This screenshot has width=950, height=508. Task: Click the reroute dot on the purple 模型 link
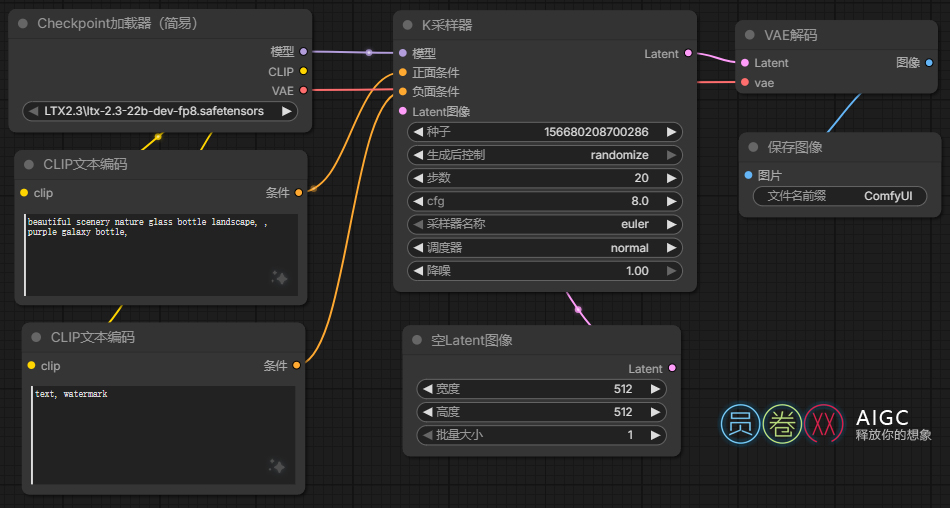(x=369, y=53)
